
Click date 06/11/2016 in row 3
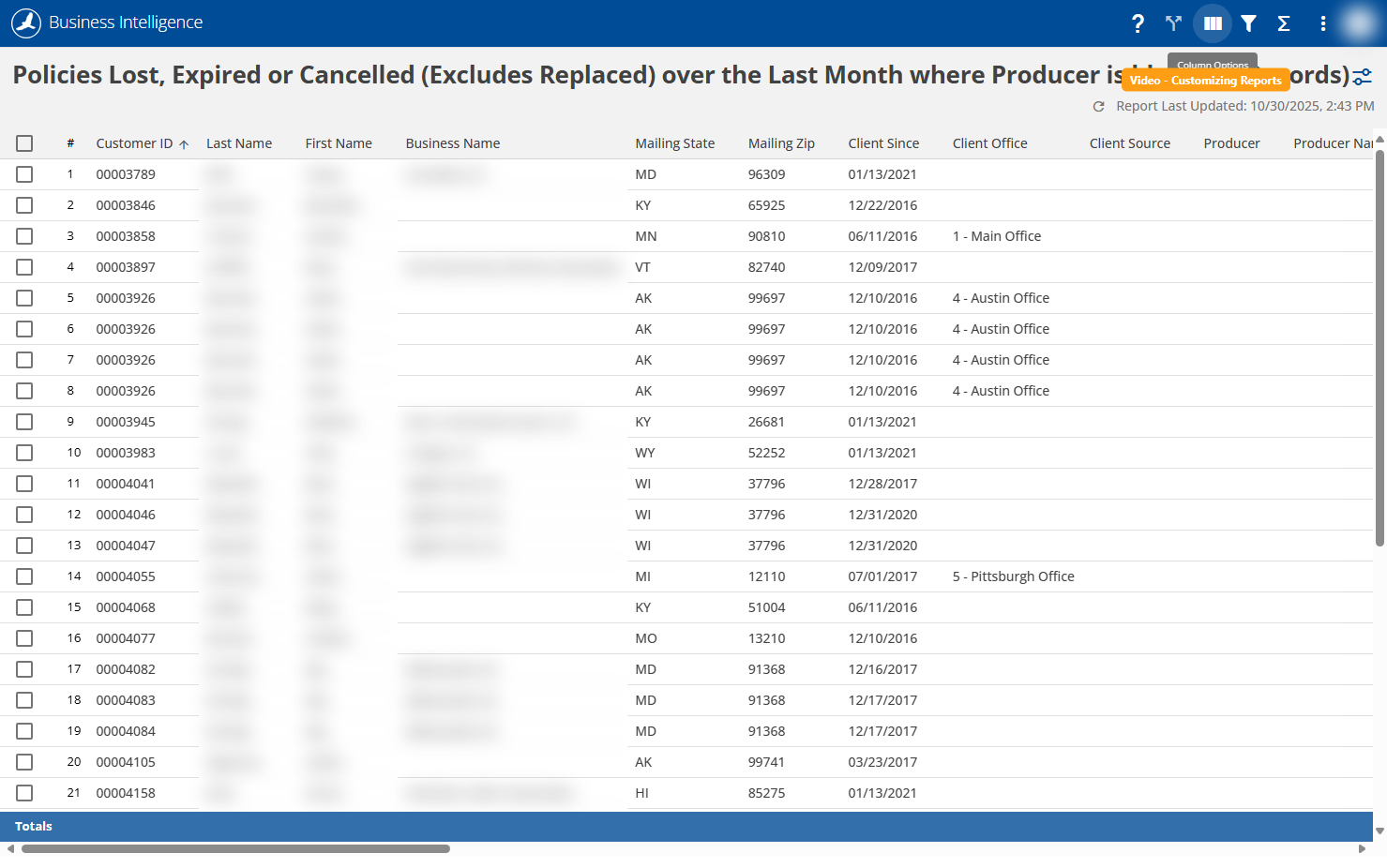pyautogui.click(x=882, y=236)
